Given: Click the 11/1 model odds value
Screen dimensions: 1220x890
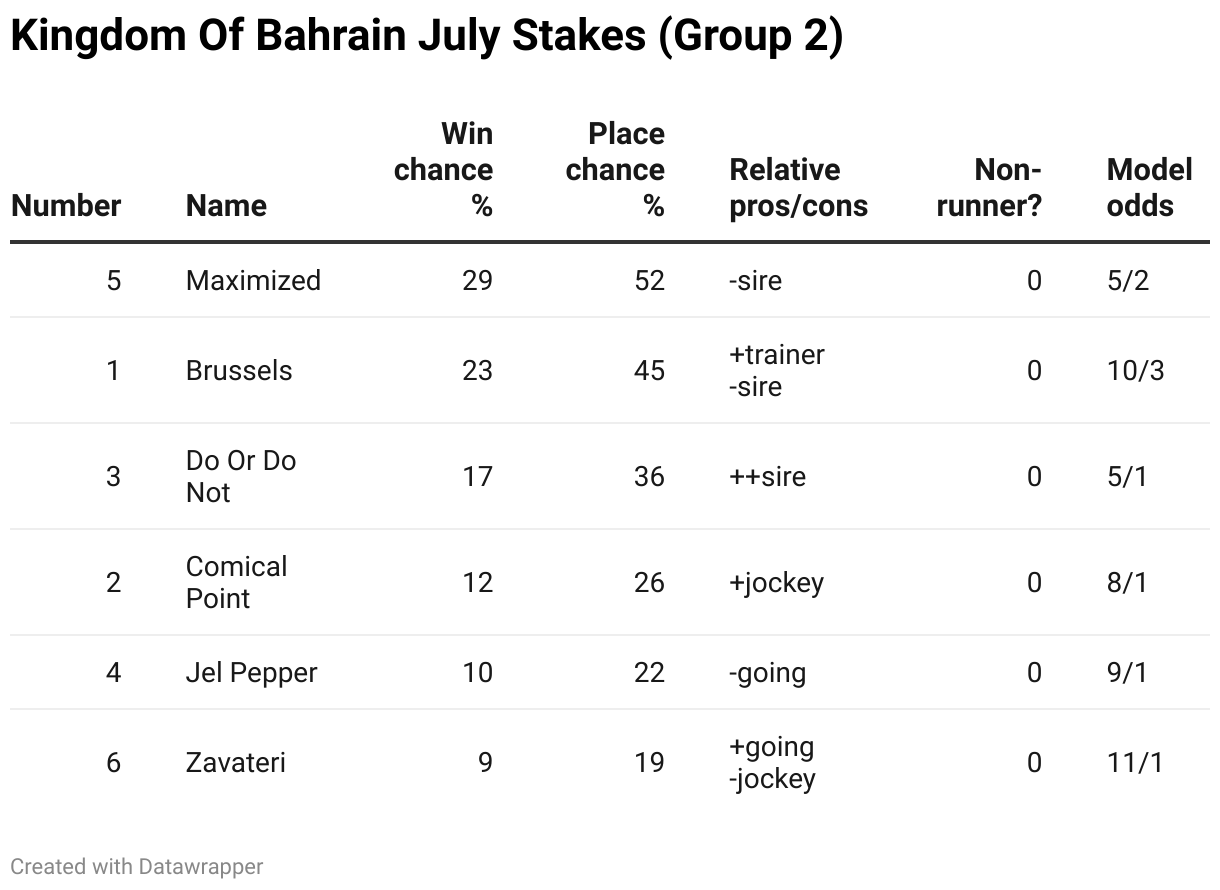Looking at the screenshot, I should pos(1135,762).
